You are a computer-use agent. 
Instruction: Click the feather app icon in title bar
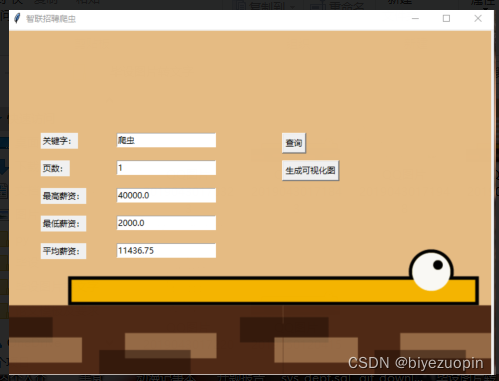(x=17, y=18)
